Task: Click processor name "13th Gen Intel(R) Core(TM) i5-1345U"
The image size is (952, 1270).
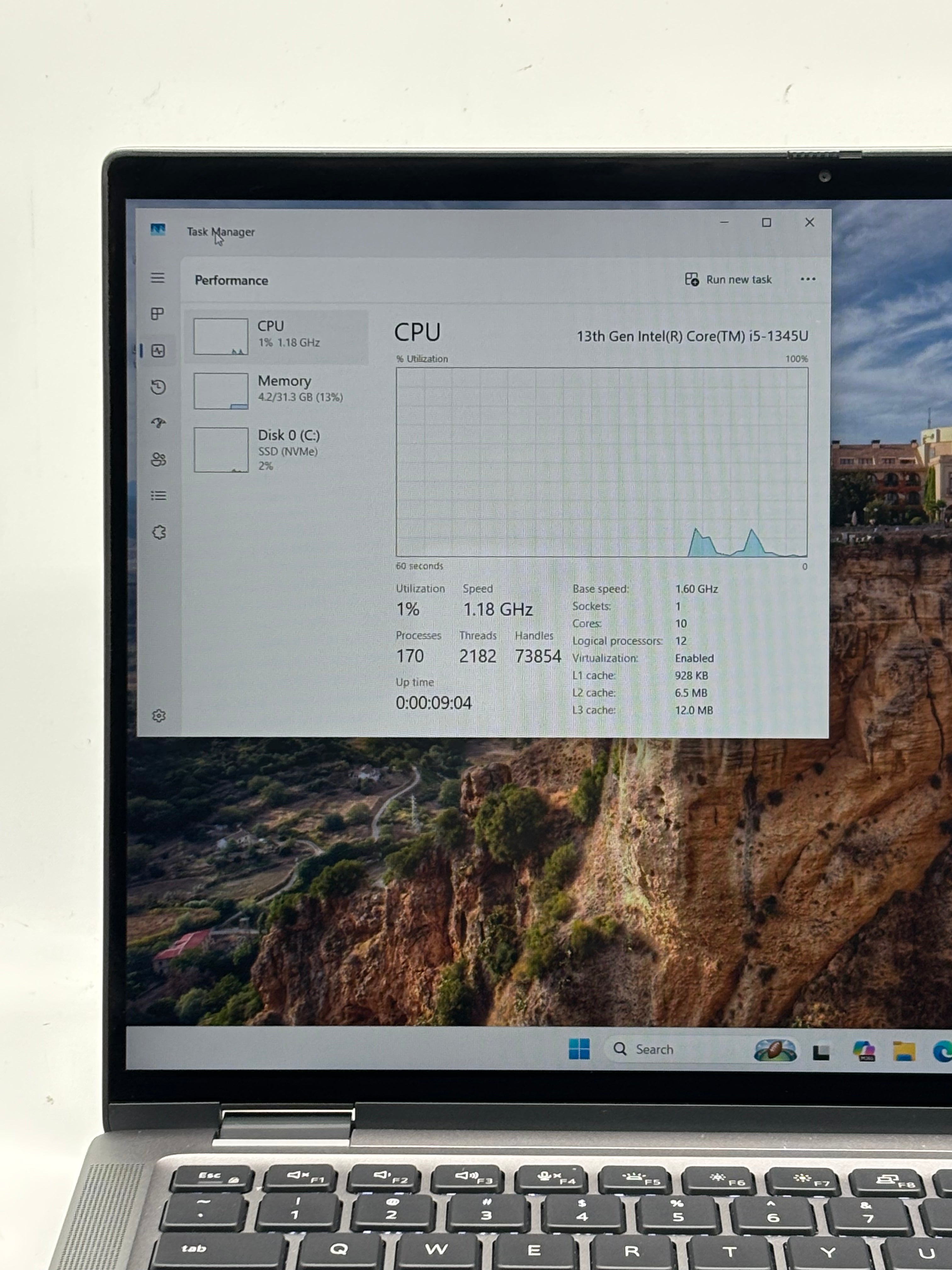Action: tap(692, 336)
